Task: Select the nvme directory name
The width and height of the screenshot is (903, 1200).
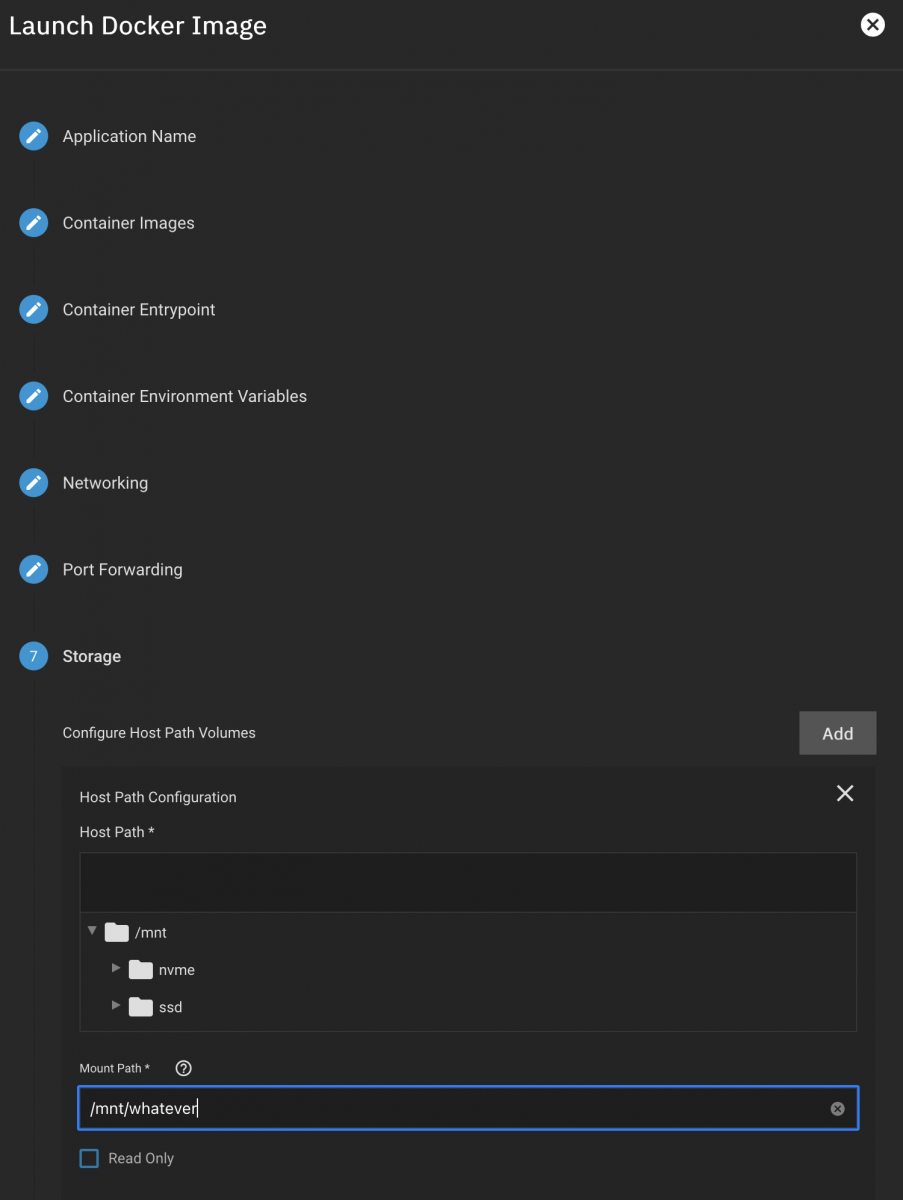Action: 177,970
